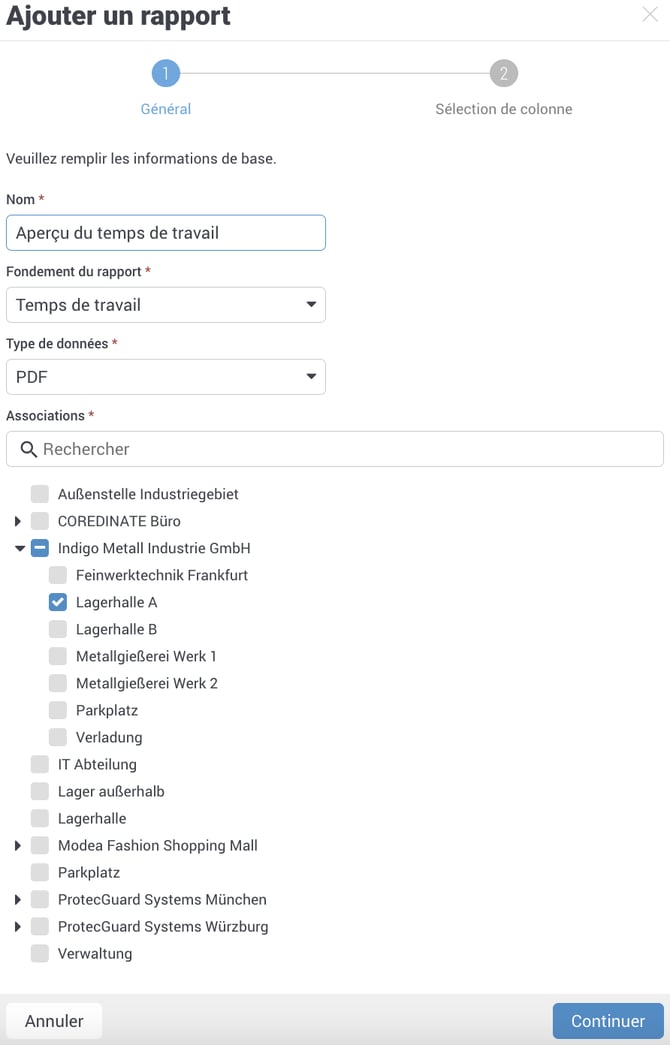Screen dimensions: 670x1045
Task: Expand Modea Fashion Shopping Mall
Action: 18,845
